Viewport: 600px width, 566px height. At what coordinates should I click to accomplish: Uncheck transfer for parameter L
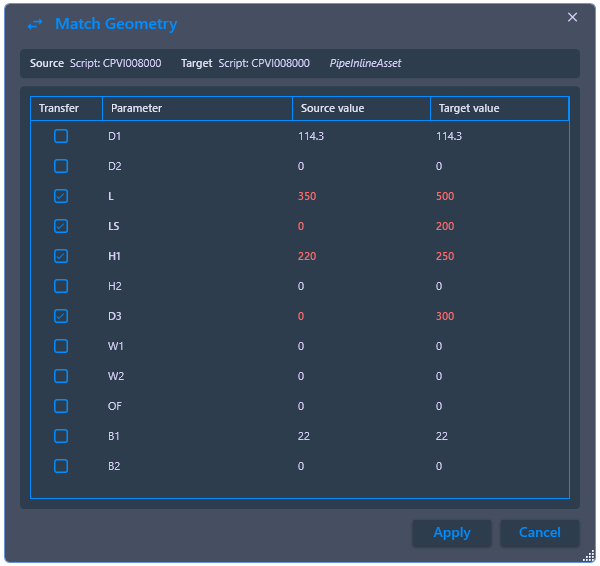point(61,196)
